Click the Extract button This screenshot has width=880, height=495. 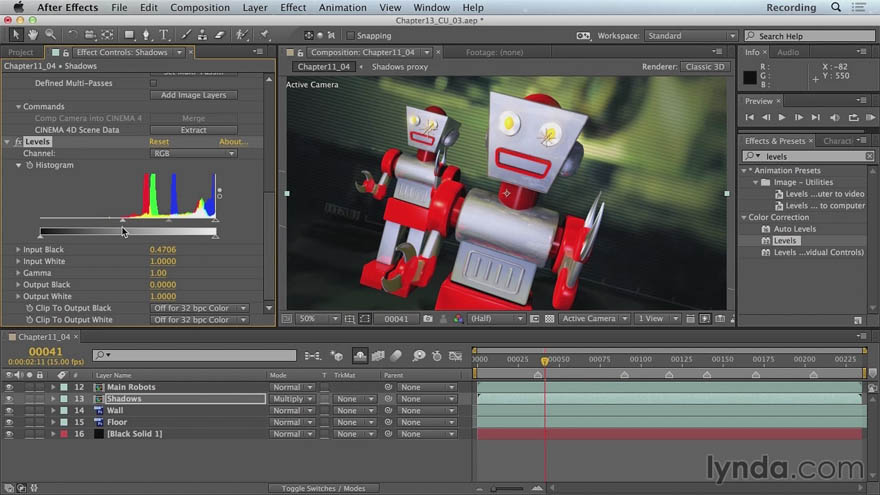click(x=194, y=130)
